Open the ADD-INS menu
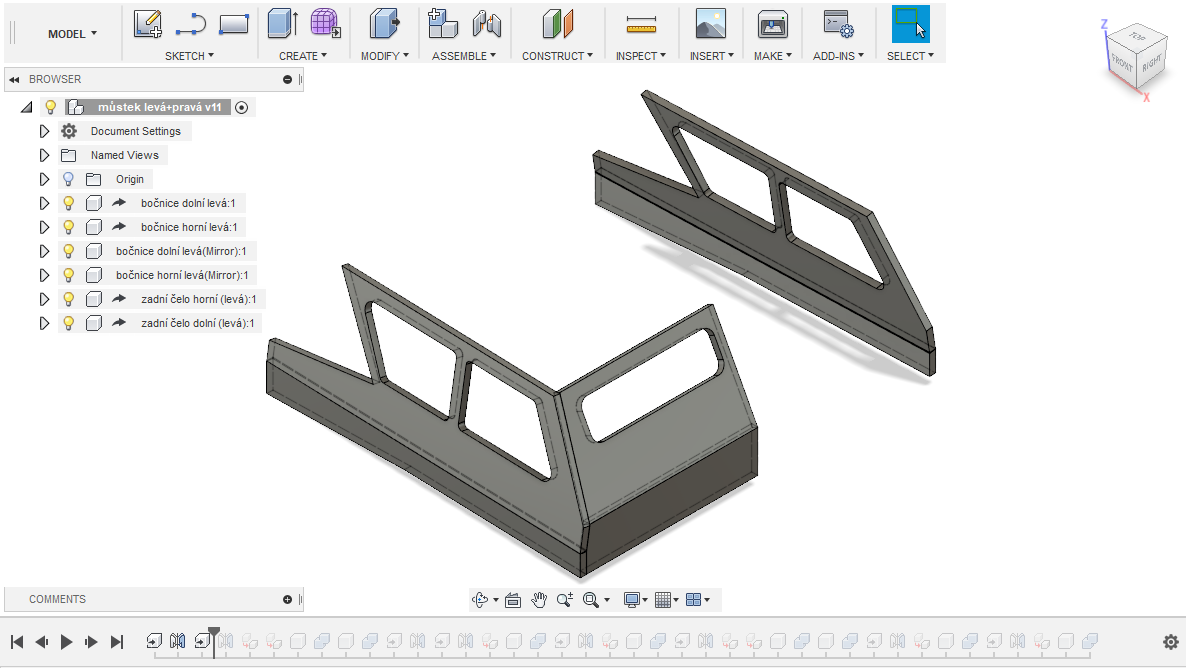 pos(838,56)
